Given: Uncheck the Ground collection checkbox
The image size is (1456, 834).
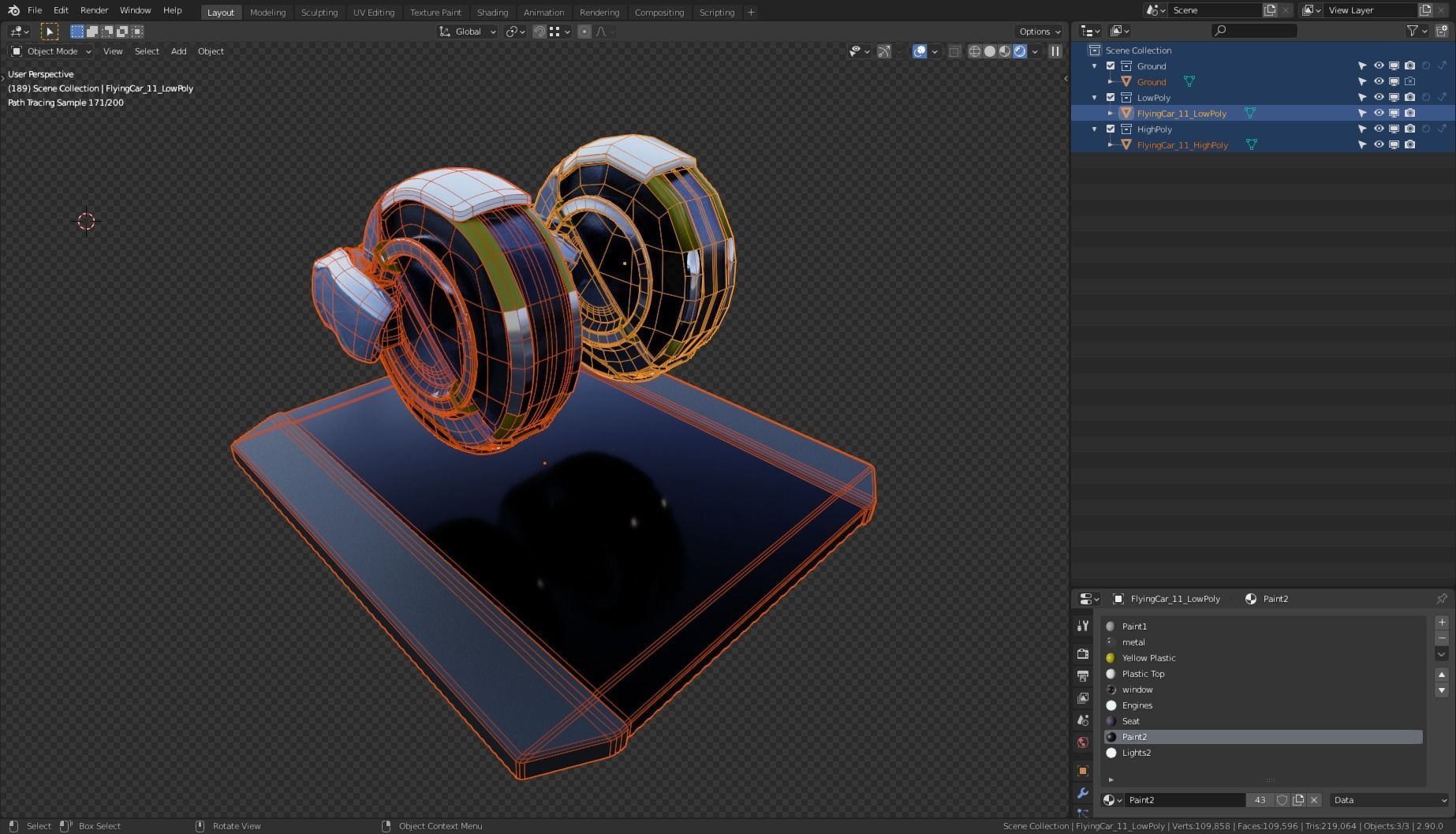Looking at the screenshot, I should (1111, 66).
